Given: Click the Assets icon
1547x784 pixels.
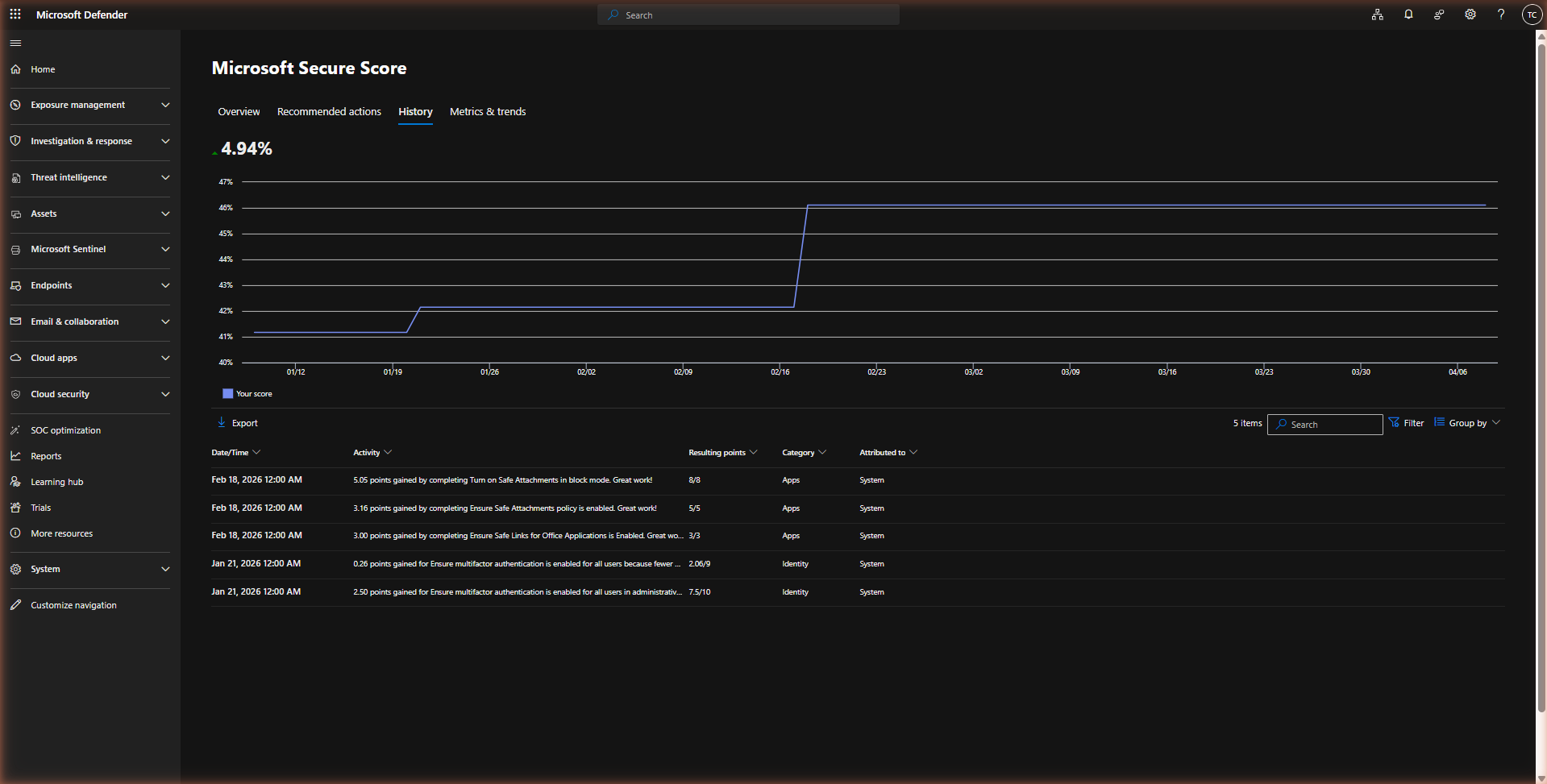Looking at the screenshot, I should 15,214.
